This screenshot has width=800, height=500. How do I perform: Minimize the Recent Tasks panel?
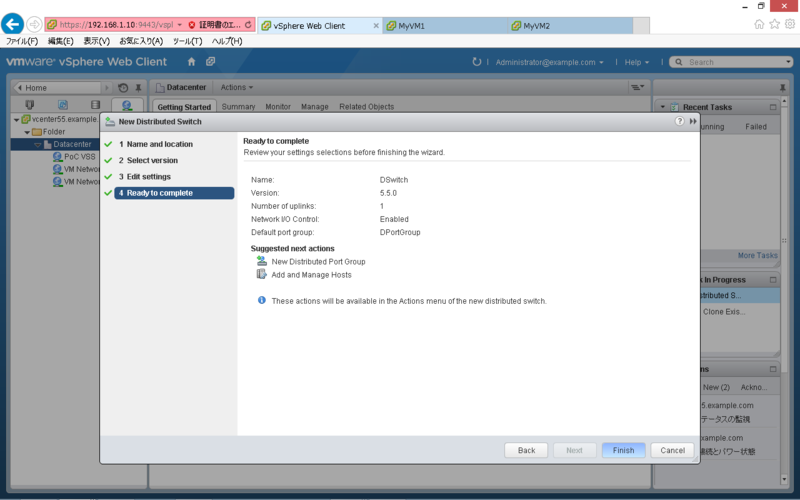point(773,107)
